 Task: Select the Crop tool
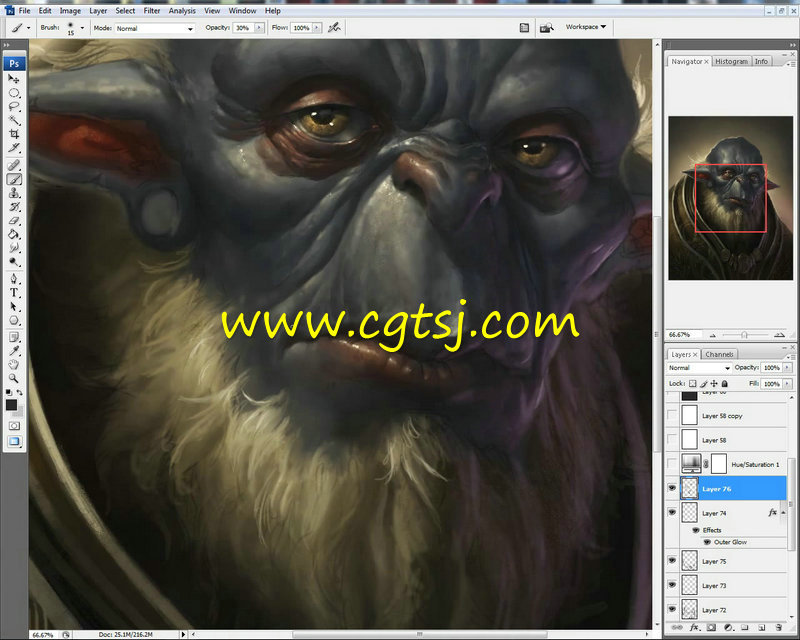(x=14, y=134)
